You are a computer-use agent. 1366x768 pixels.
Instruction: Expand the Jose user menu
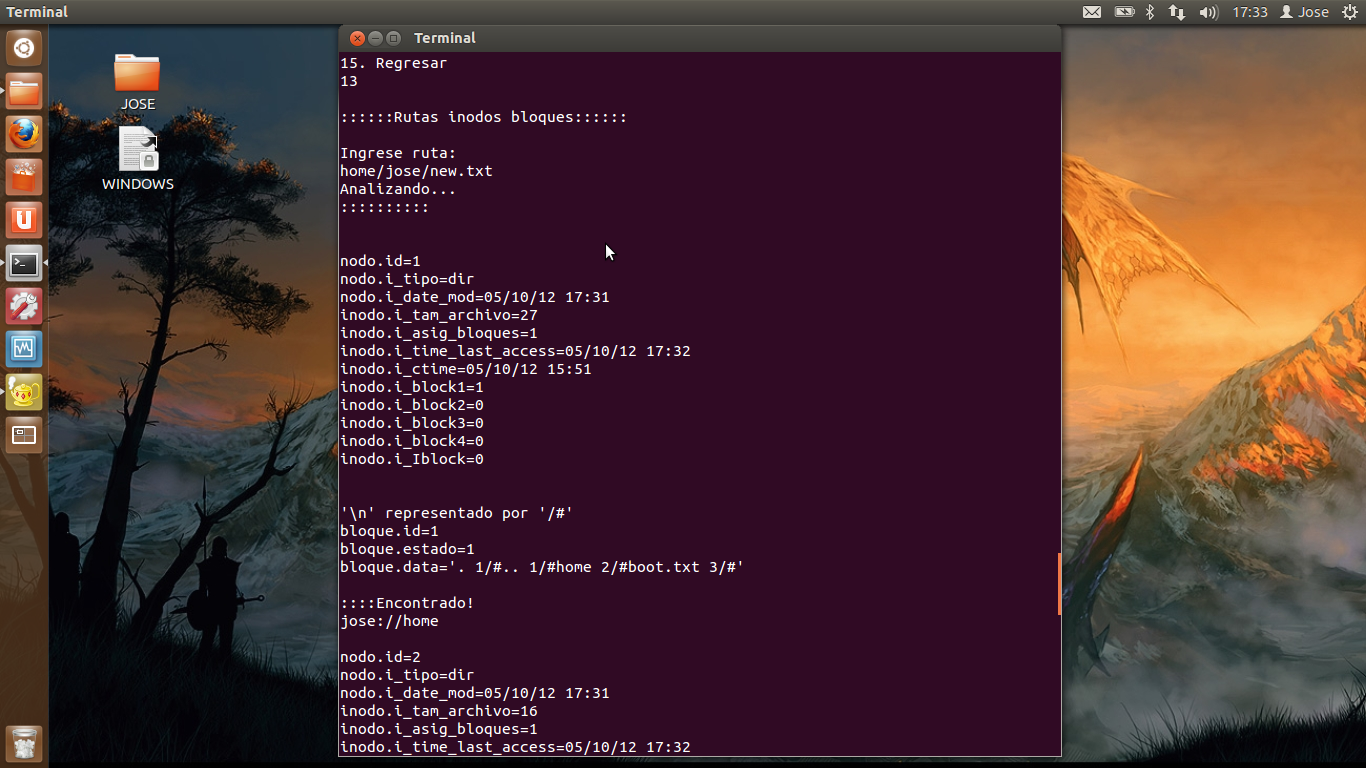tap(1305, 12)
